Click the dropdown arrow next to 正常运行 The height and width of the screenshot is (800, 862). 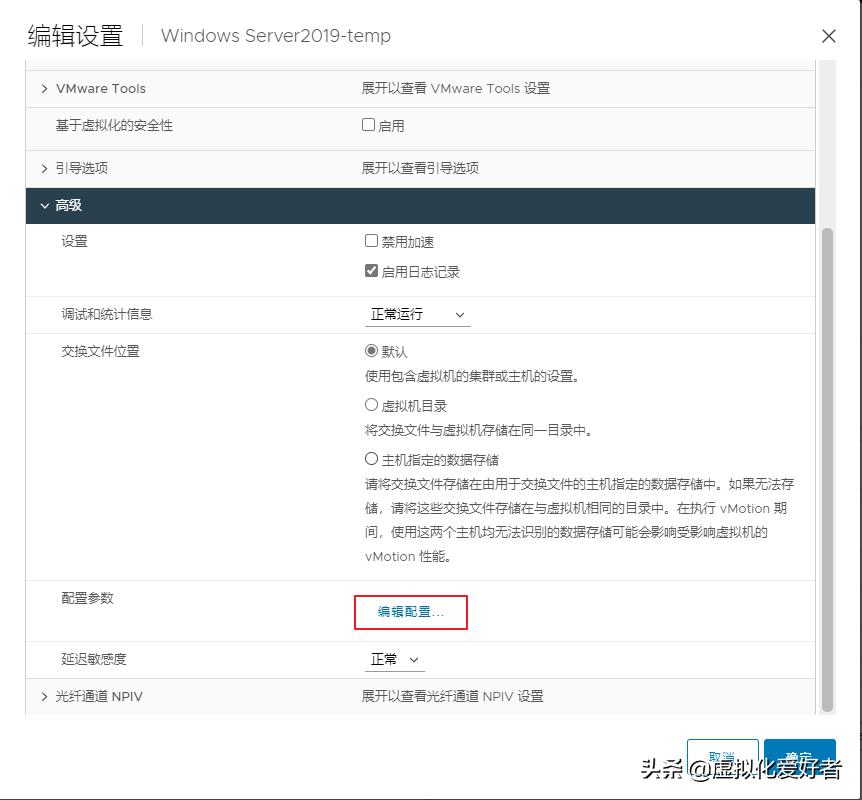coord(457,313)
